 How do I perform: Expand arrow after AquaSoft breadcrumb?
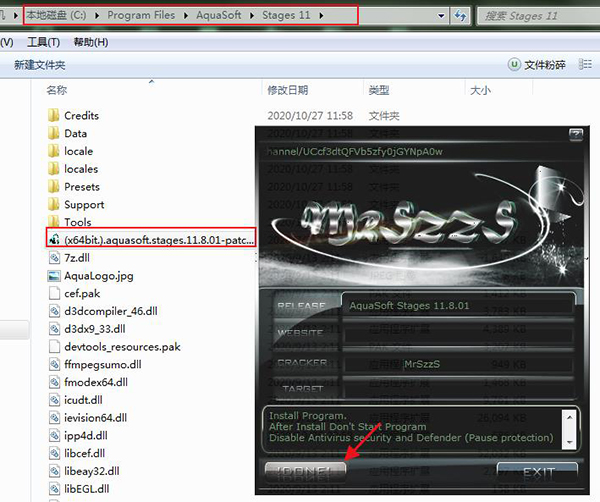(x=252, y=15)
